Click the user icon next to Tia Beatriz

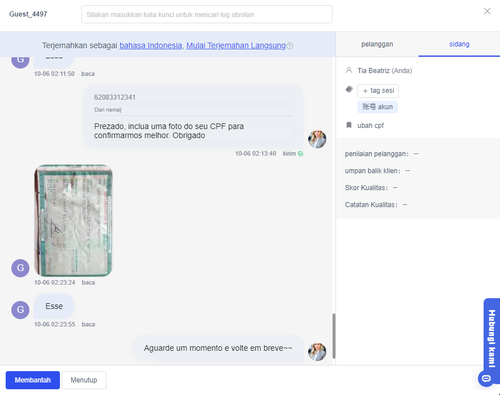point(349,70)
